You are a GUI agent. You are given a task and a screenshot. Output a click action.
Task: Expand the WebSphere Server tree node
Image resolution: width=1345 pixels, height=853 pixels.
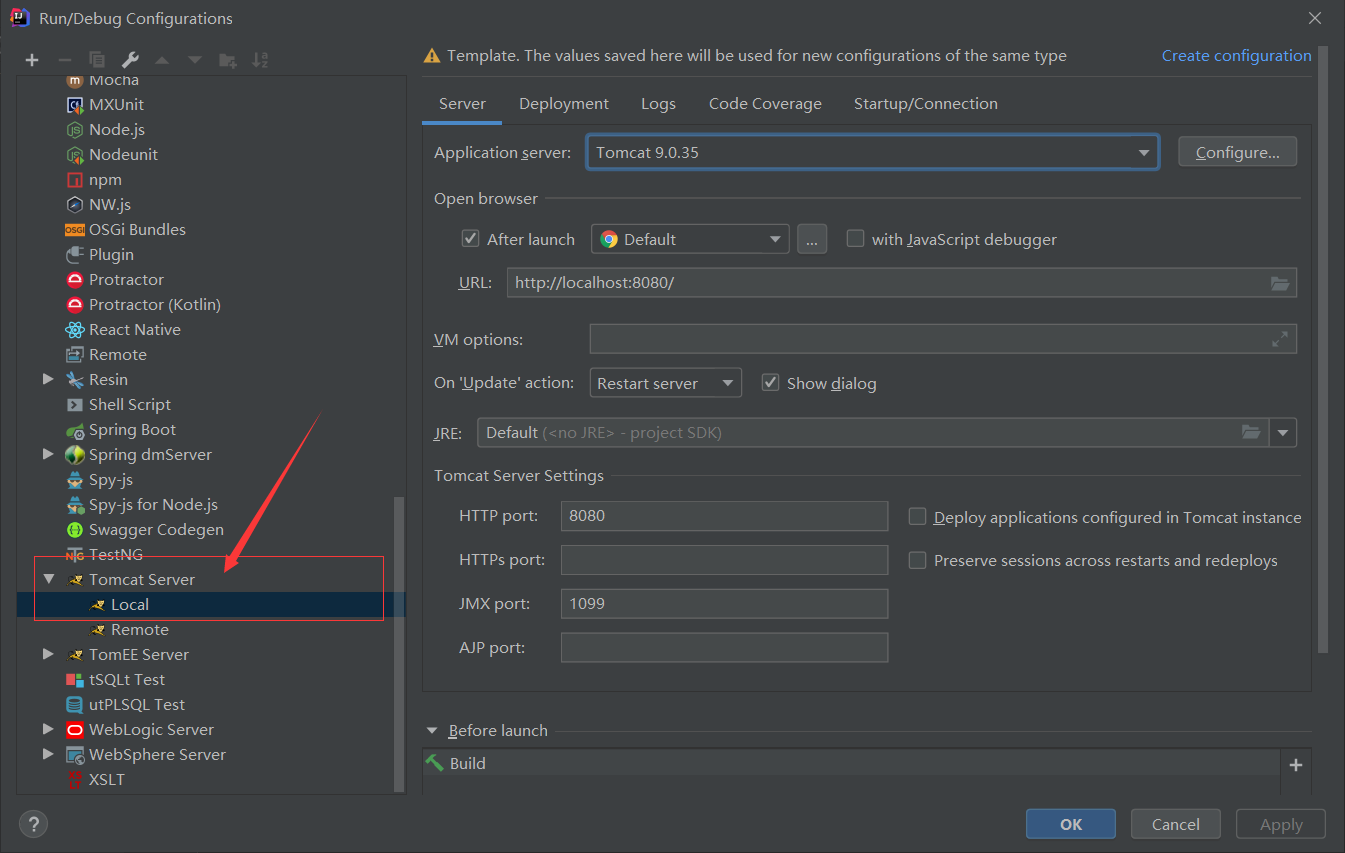[x=48, y=754]
